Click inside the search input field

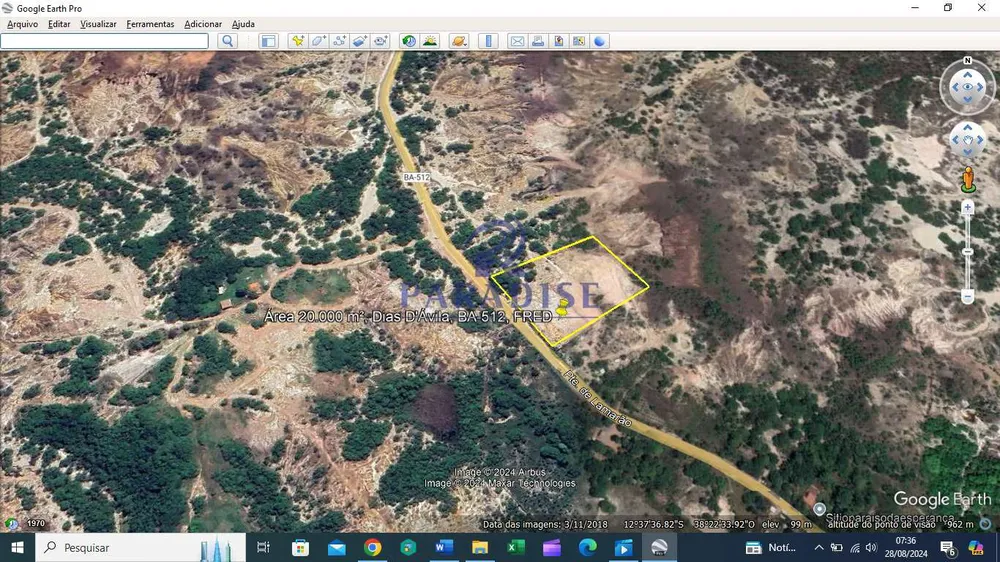pyautogui.click(x=105, y=41)
